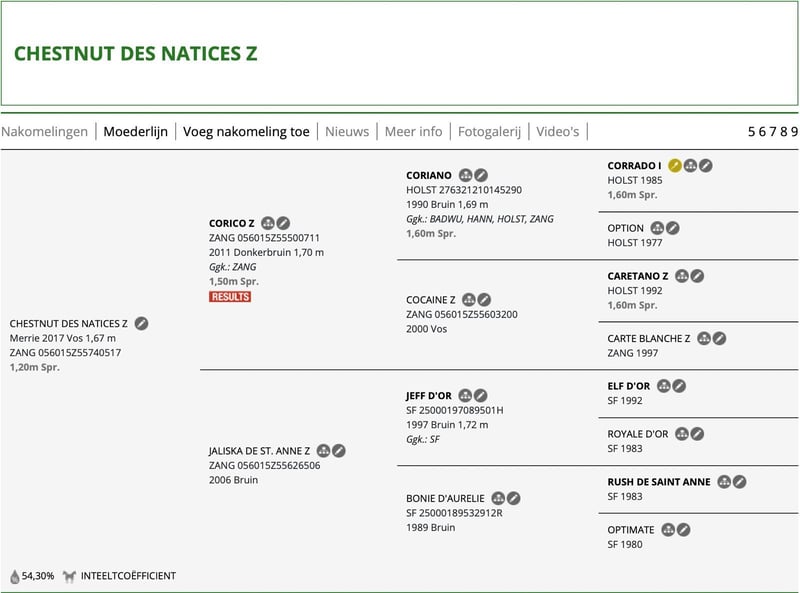800x593 pixels.
Task: Open the pedigree icon of JALISKA DE ST. ANNE Z
Action: (323, 451)
